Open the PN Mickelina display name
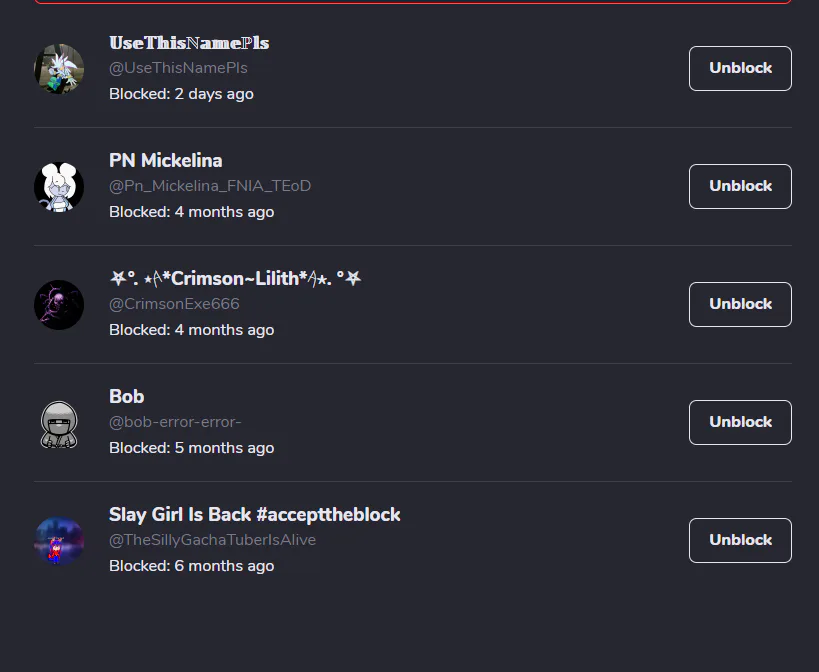This screenshot has width=819, height=672. coord(166,161)
